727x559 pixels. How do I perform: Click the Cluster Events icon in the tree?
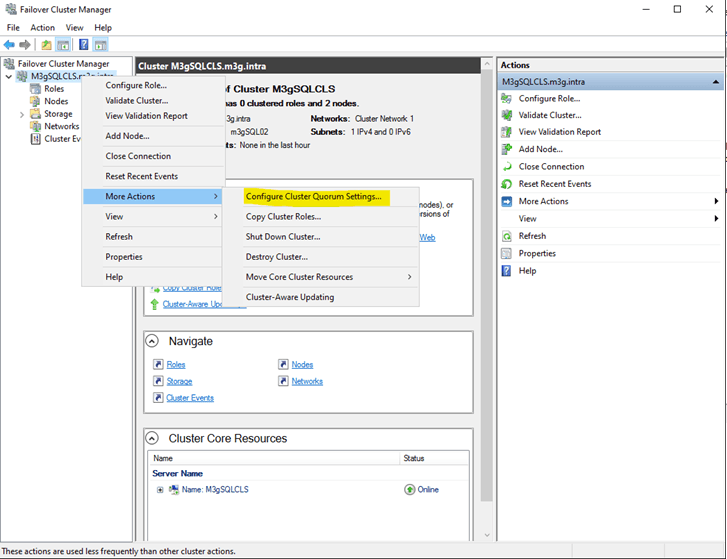click(35, 139)
